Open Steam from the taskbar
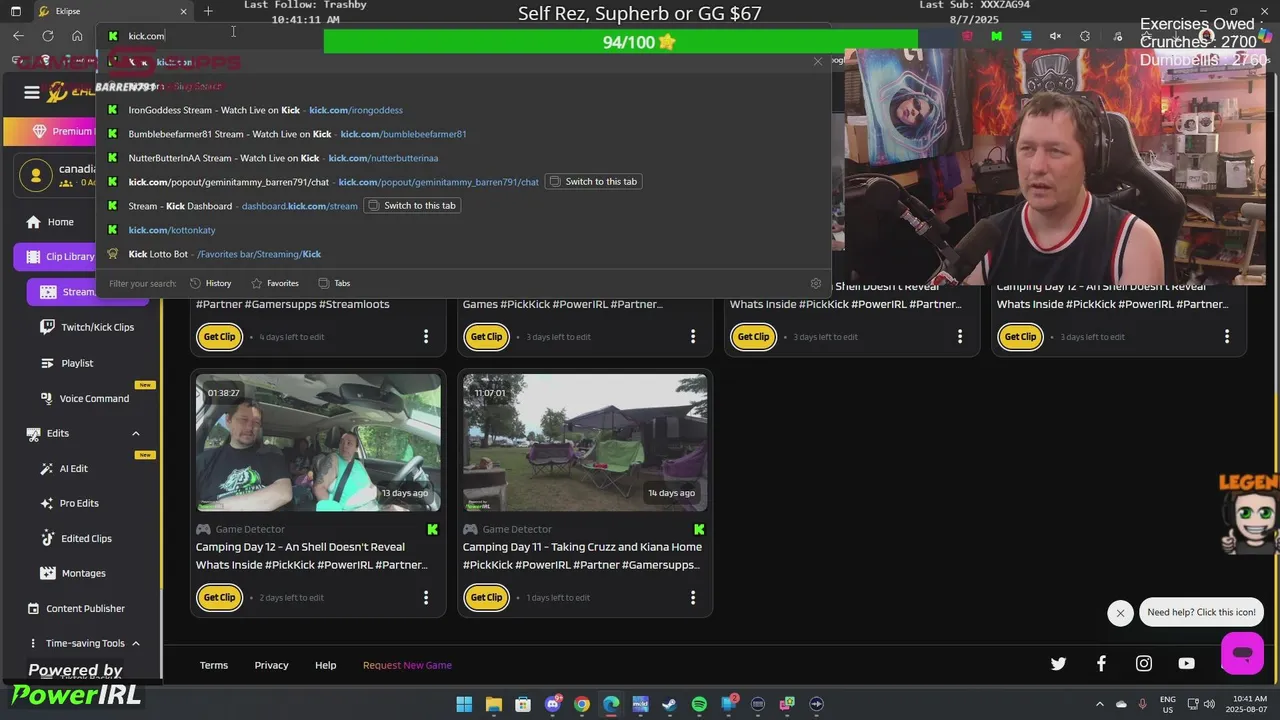1280x720 pixels. tap(670, 704)
